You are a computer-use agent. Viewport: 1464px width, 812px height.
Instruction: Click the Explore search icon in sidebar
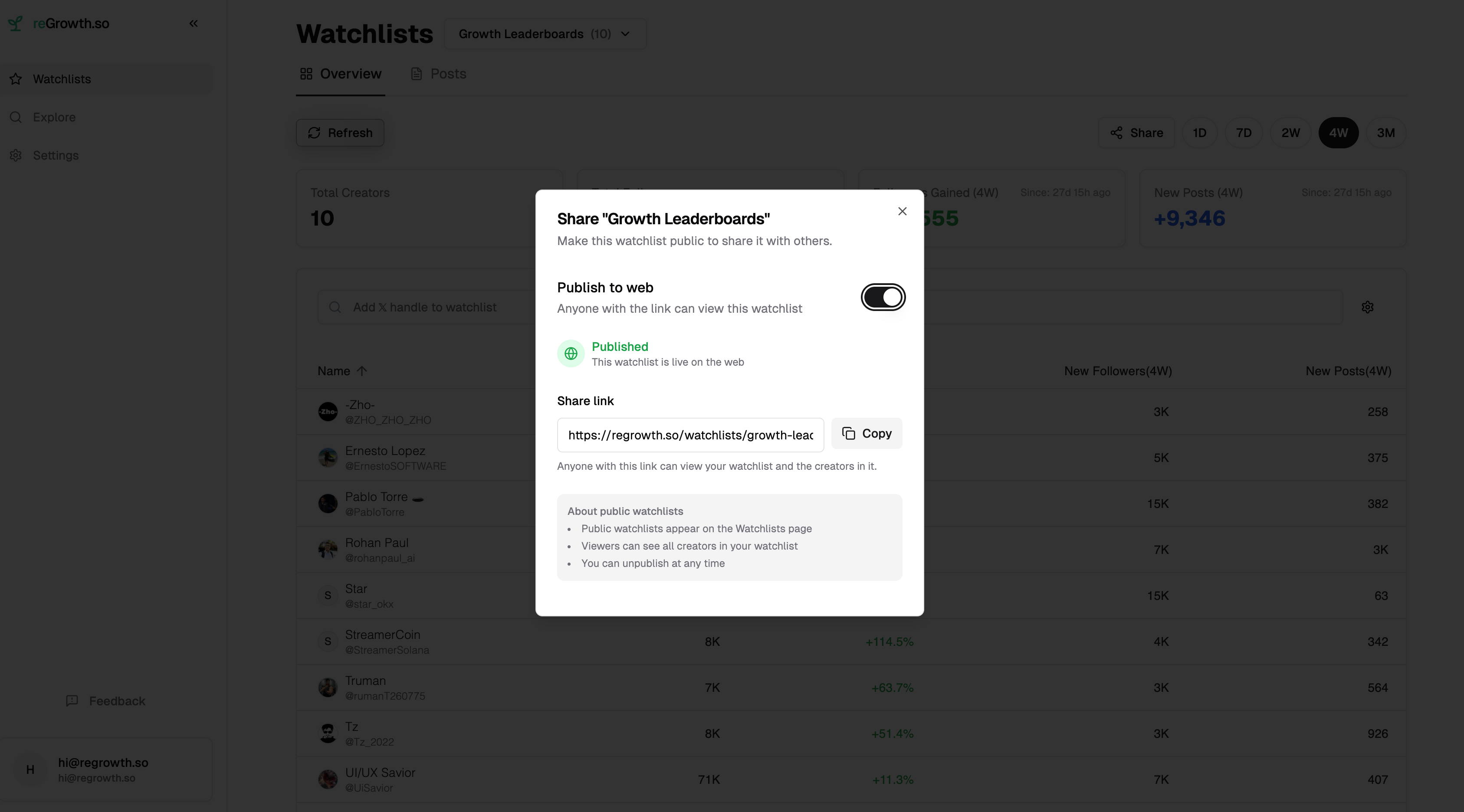click(x=16, y=117)
